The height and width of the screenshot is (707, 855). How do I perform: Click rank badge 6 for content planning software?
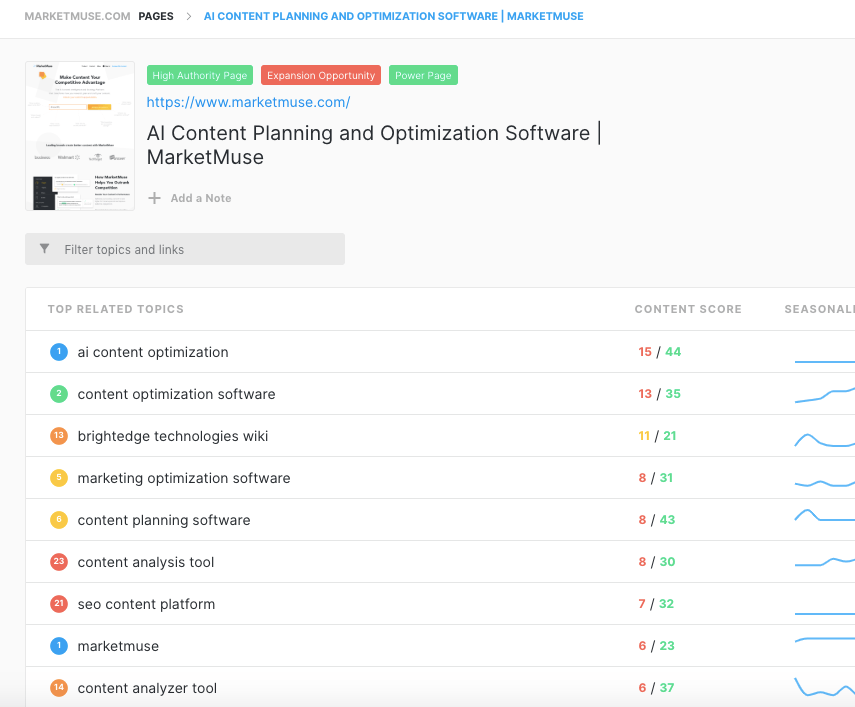(x=59, y=520)
